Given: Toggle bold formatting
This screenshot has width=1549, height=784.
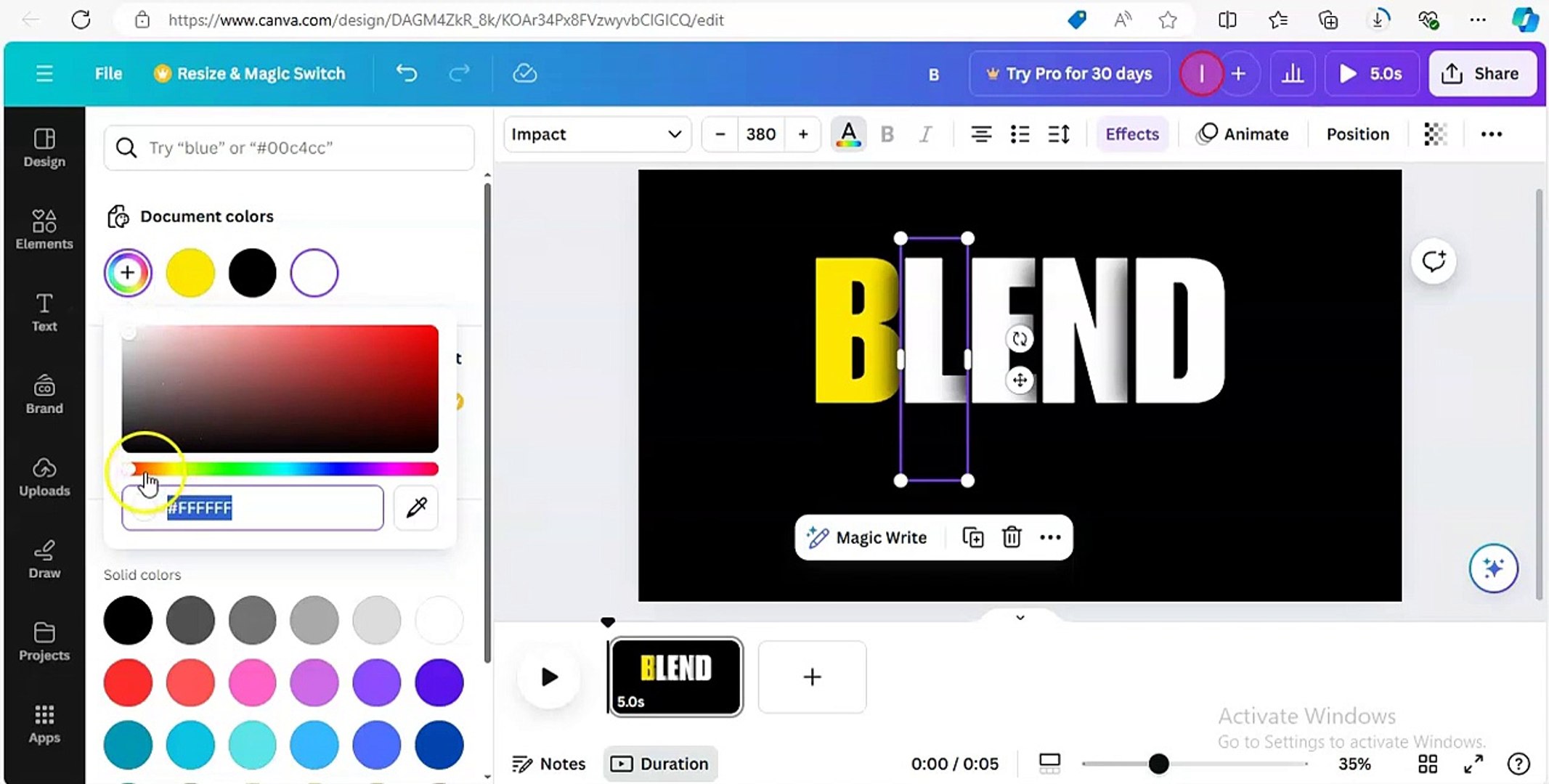Looking at the screenshot, I should (x=887, y=134).
